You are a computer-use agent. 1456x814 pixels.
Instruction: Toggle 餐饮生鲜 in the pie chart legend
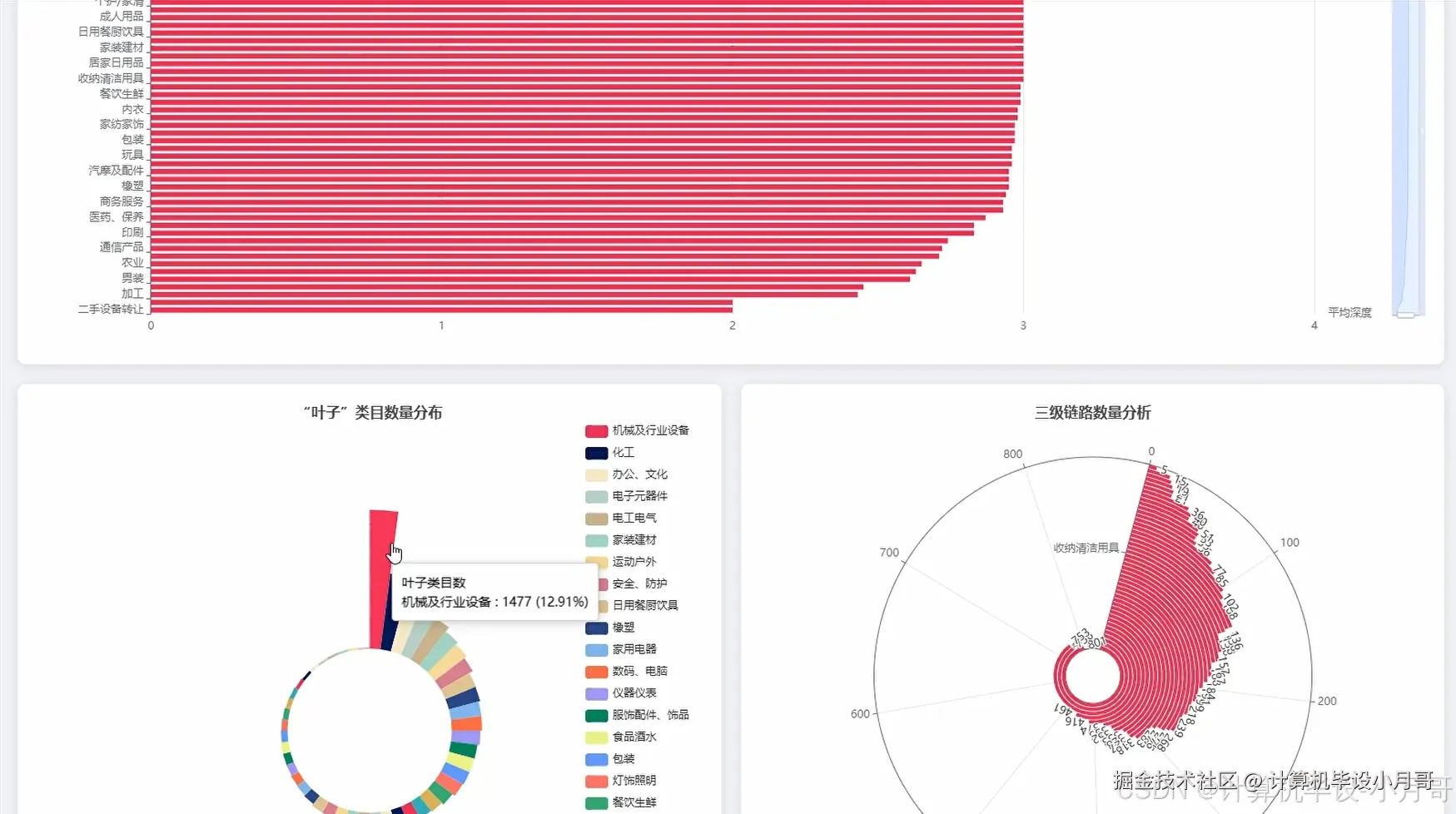tap(621, 802)
